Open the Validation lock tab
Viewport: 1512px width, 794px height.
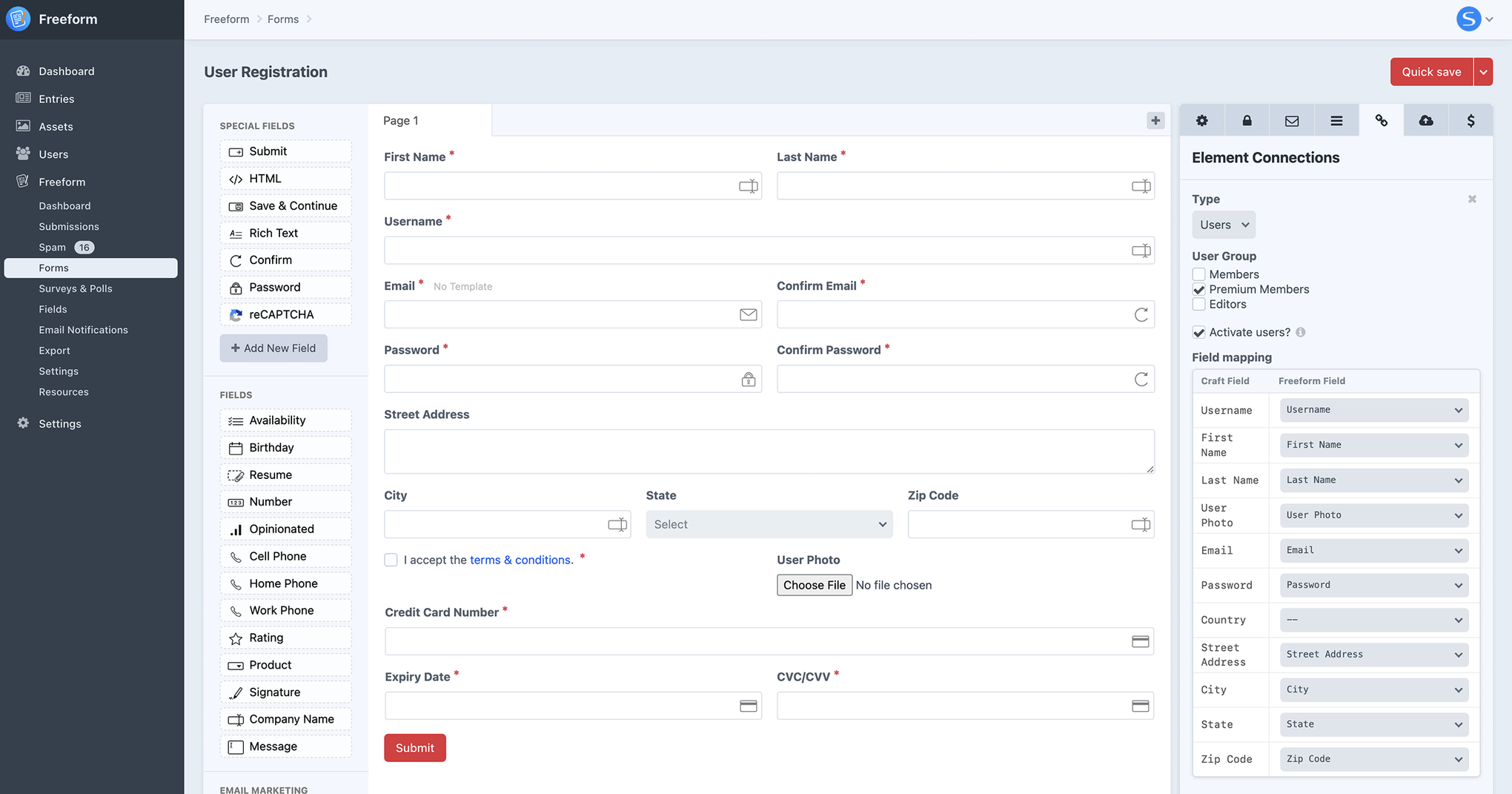pyautogui.click(x=1247, y=119)
